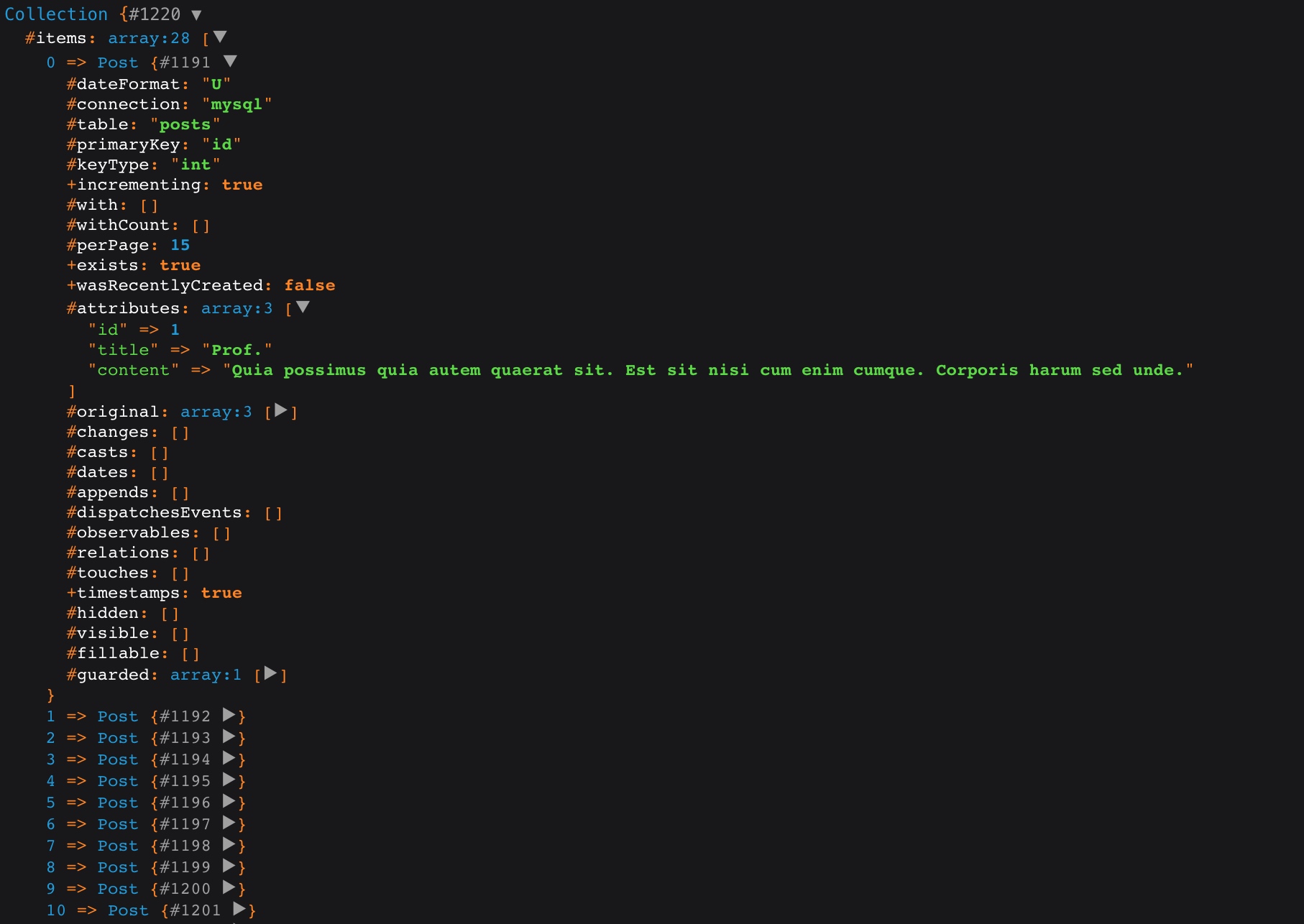
Task: Expand Post {#1195 entry
Action: point(229,780)
